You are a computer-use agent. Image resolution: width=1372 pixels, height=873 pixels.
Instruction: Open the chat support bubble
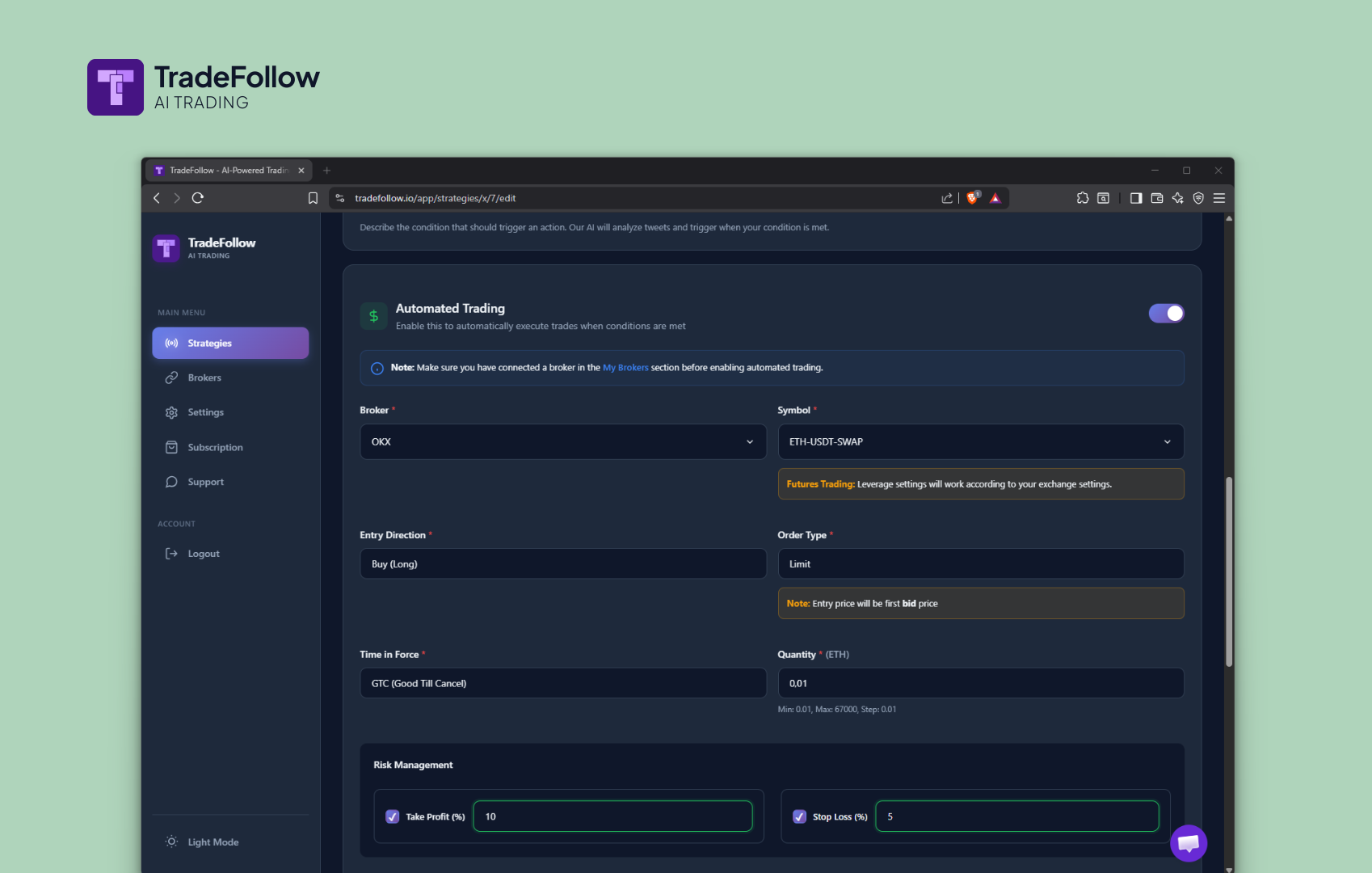pos(1189,843)
